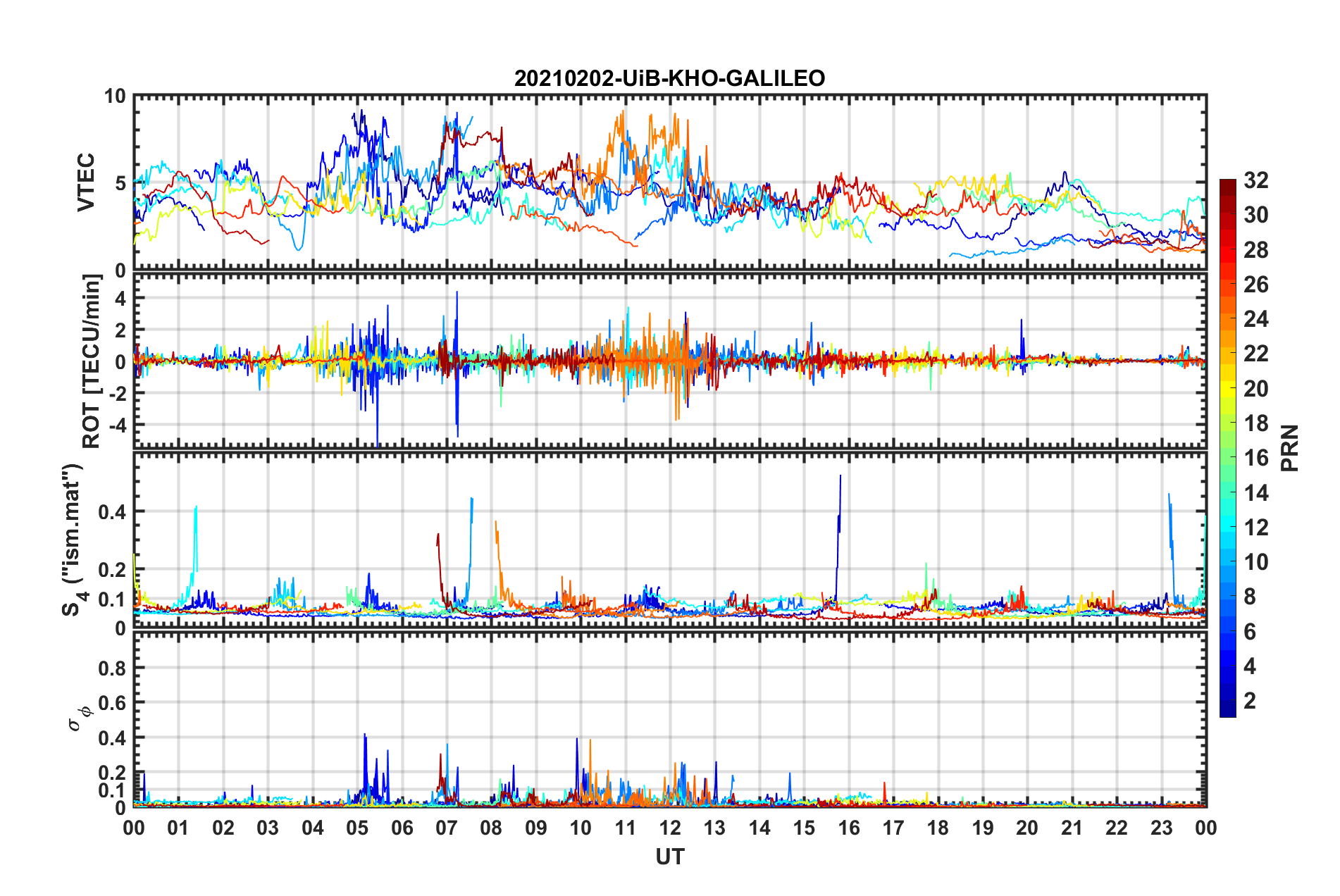Viewport: 1340px width, 896px height.
Task: Click the VTEC y-axis label
Action: pos(86,182)
